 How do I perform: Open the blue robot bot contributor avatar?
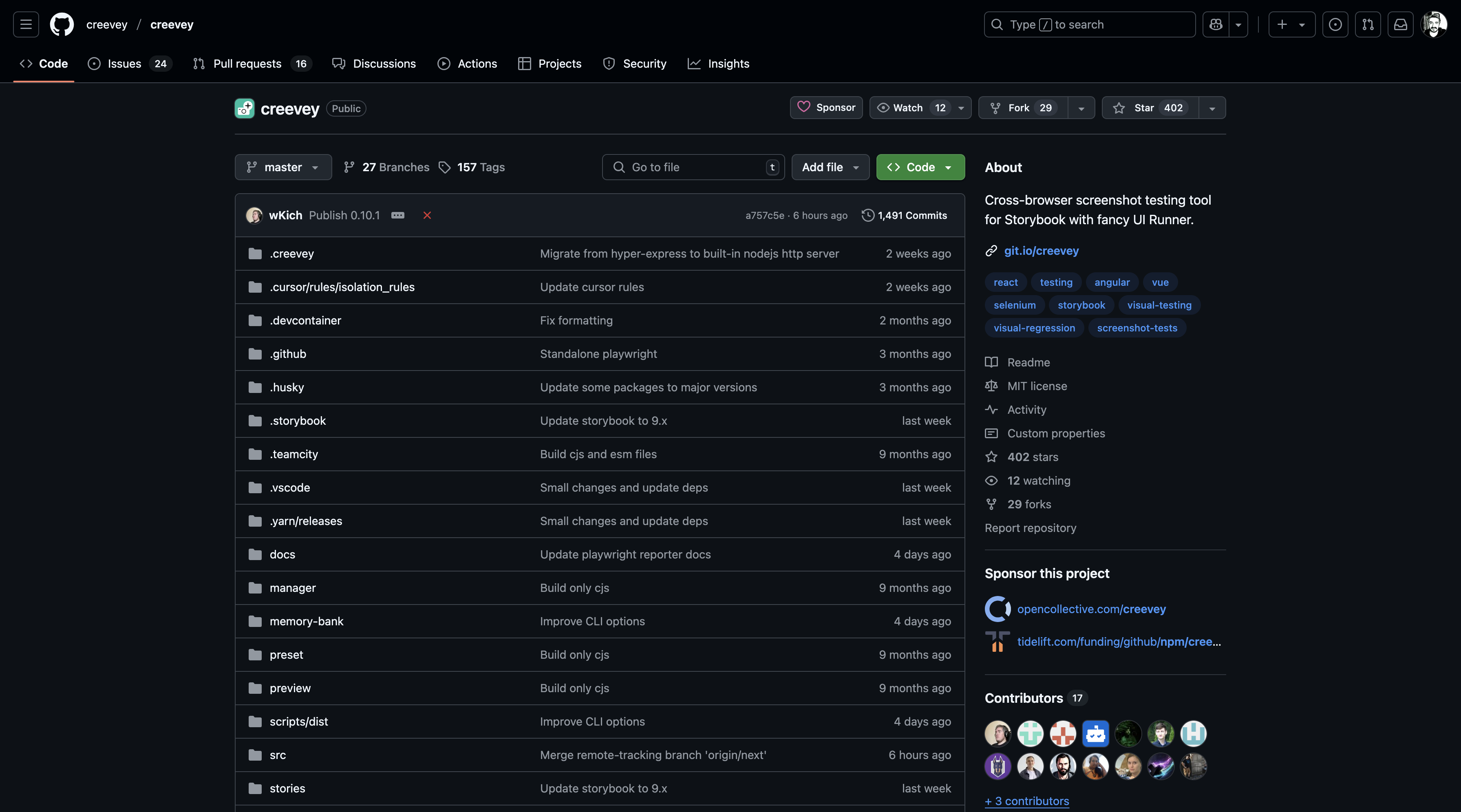(1096, 734)
